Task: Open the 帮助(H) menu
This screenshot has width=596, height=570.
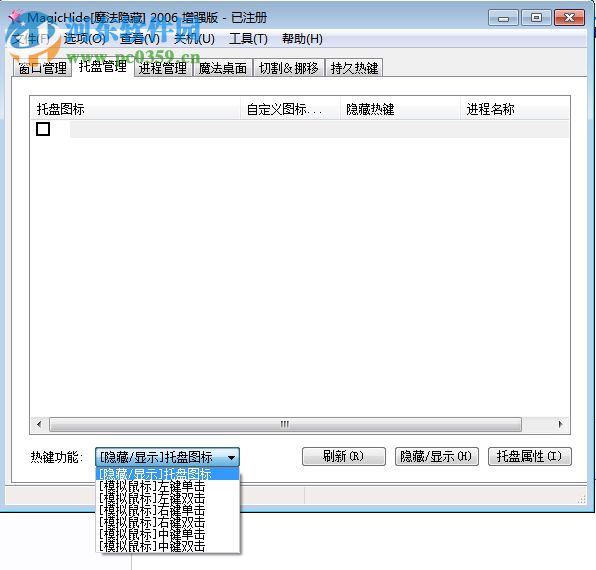Action: [x=302, y=38]
